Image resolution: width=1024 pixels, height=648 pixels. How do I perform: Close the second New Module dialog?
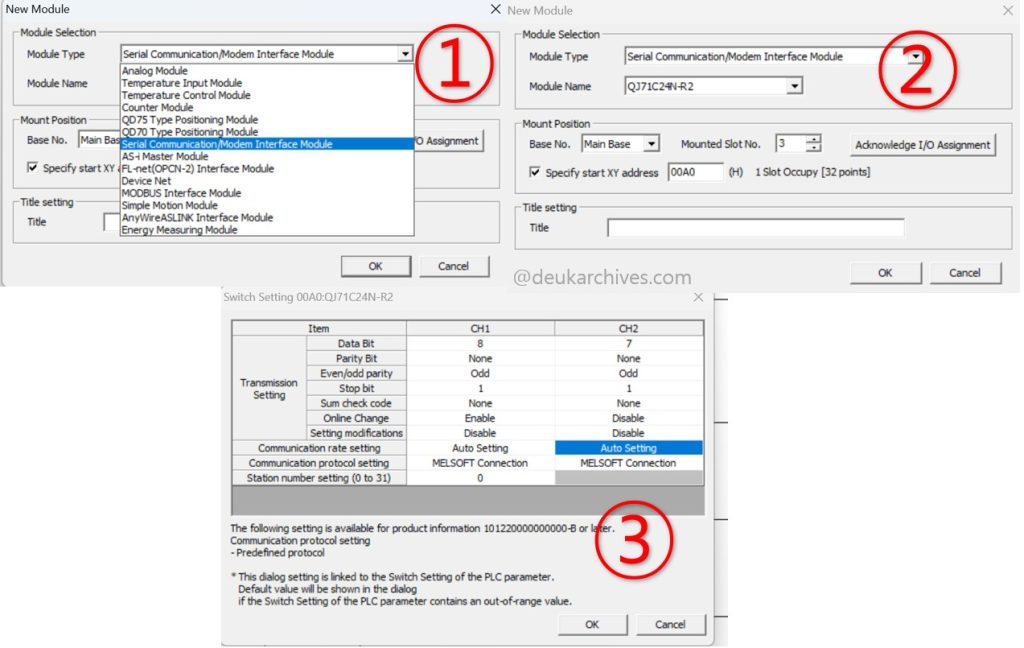point(1008,11)
